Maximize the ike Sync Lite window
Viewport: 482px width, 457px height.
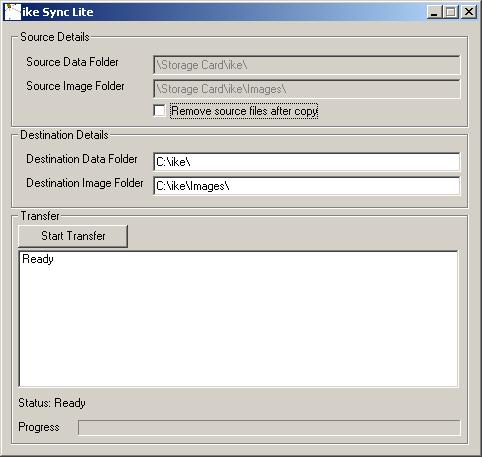pyautogui.click(x=451, y=12)
